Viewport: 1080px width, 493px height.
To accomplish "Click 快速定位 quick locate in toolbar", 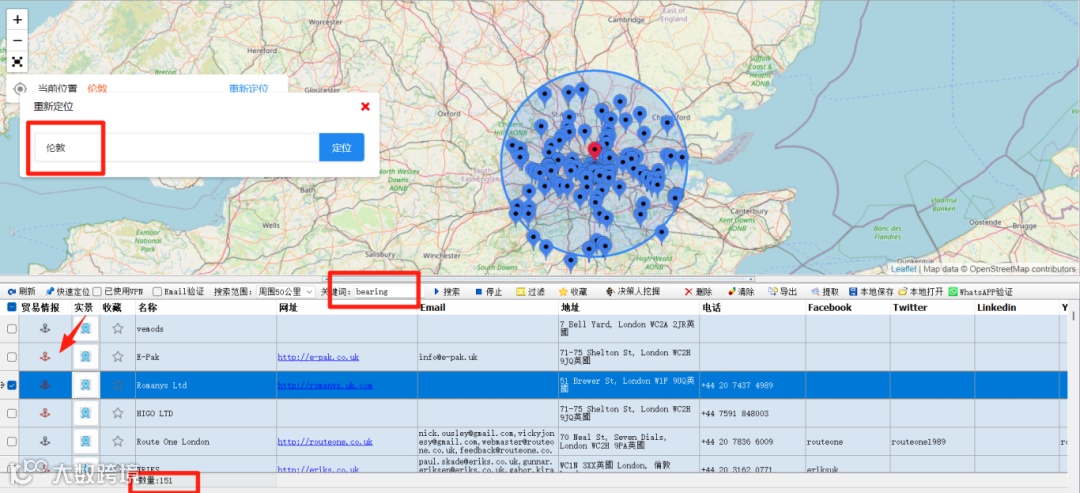I will tap(66, 292).
